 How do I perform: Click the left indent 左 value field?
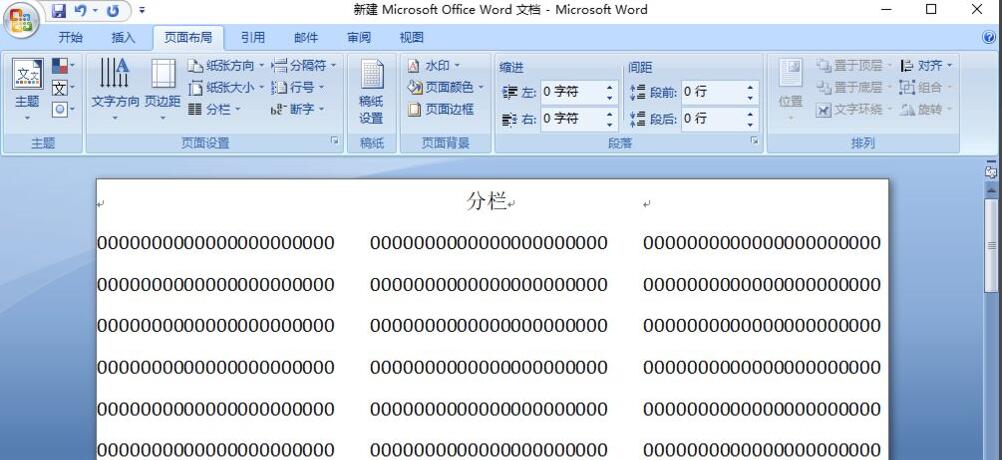tap(572, 92)
